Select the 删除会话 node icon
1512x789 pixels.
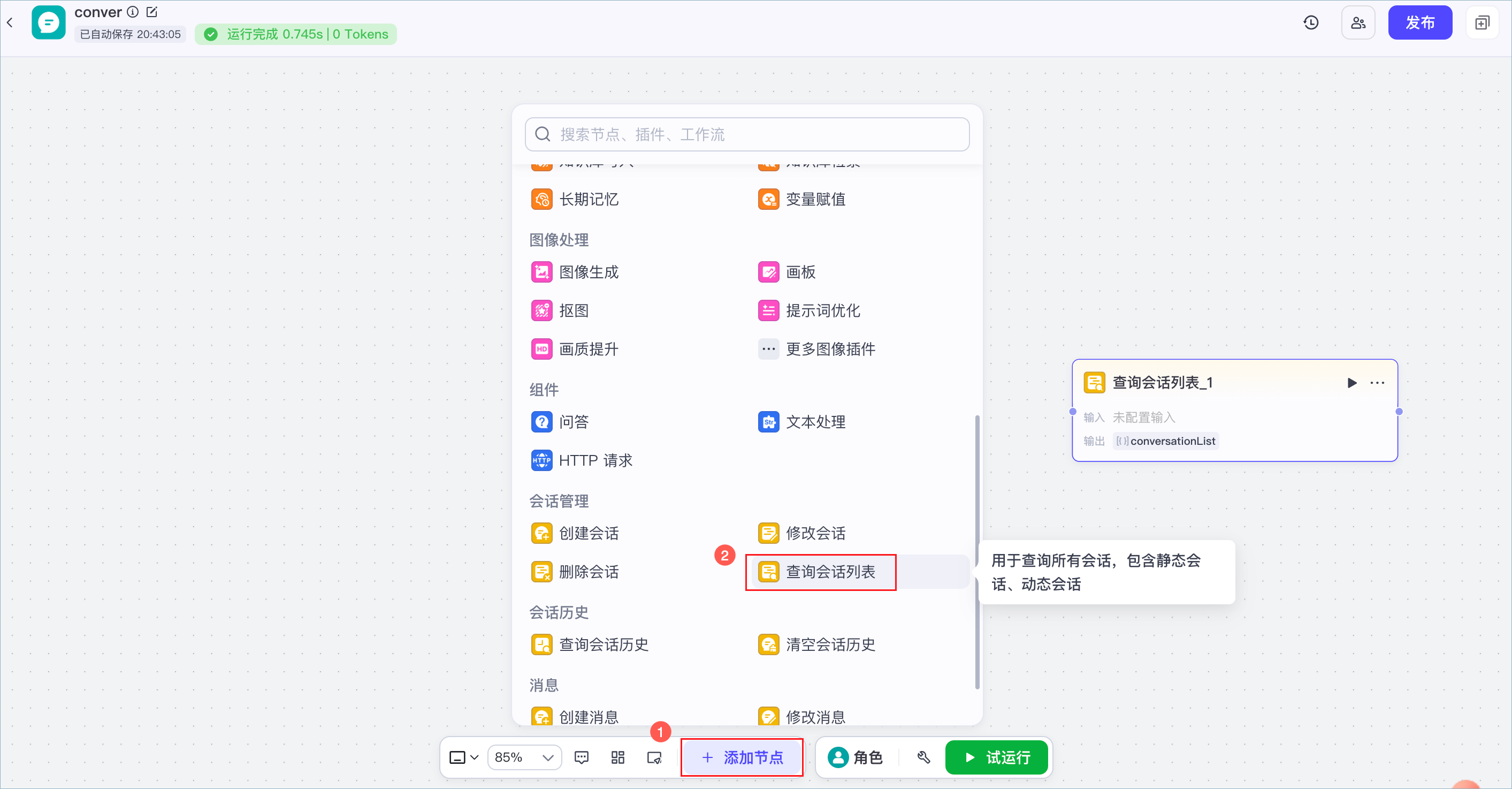point(541,572)
